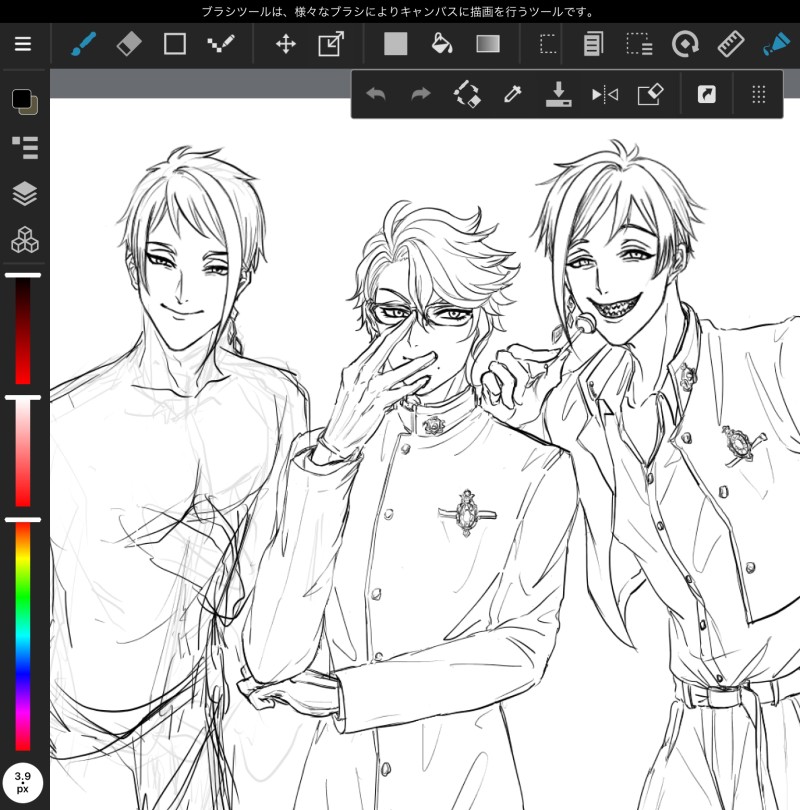Open the document copy/paste tool

click(593, 44)
